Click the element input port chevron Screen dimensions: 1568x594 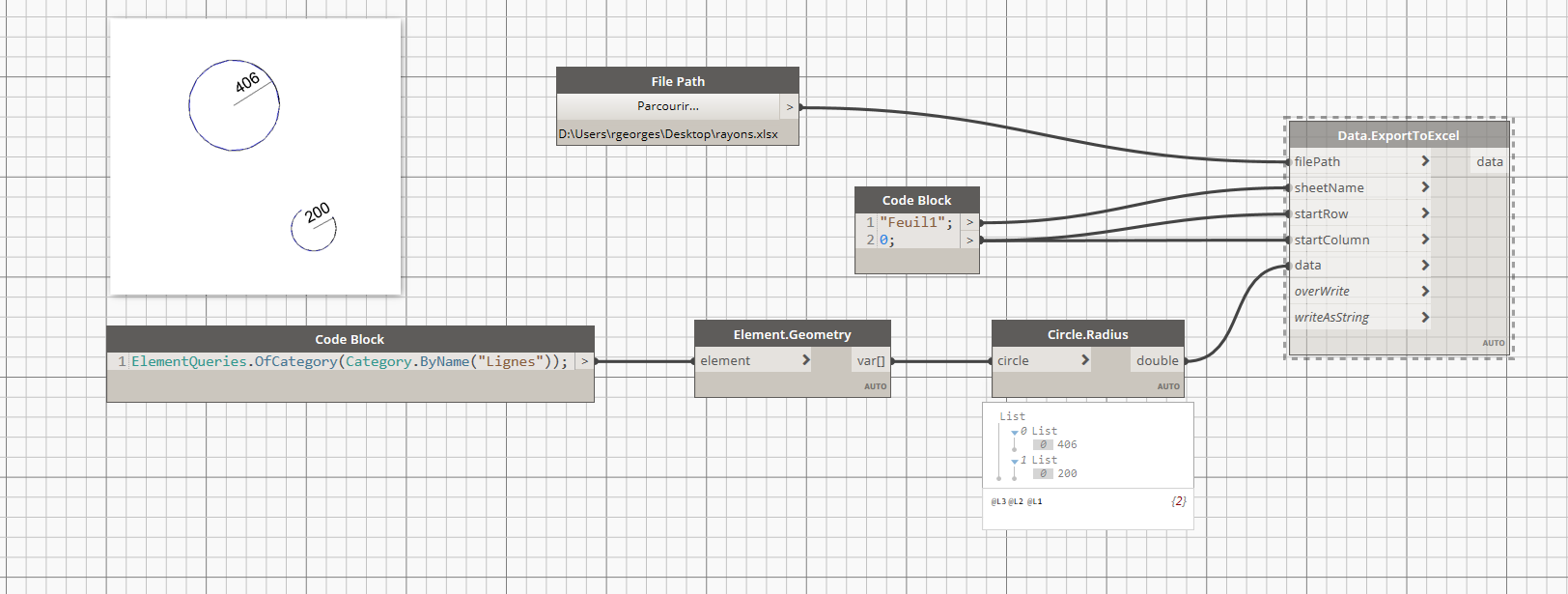(806, 360)
